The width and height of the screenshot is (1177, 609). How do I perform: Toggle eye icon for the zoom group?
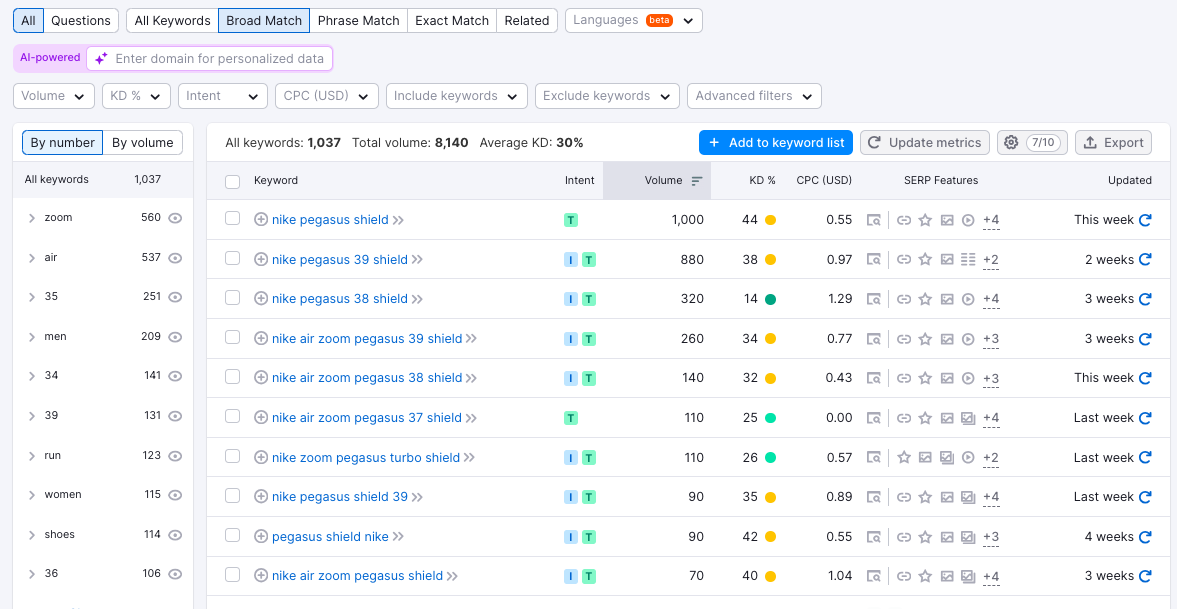[175, 218]
